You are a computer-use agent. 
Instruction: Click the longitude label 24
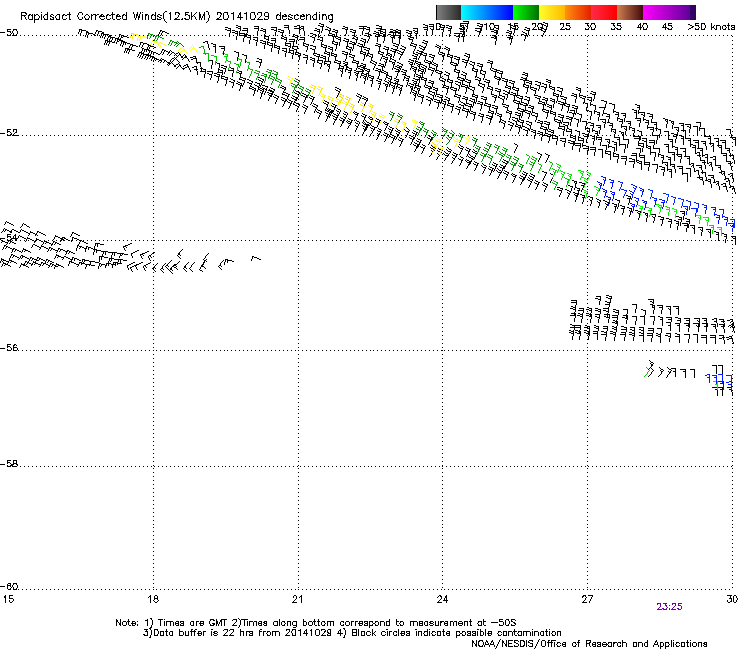pos(442,599)
